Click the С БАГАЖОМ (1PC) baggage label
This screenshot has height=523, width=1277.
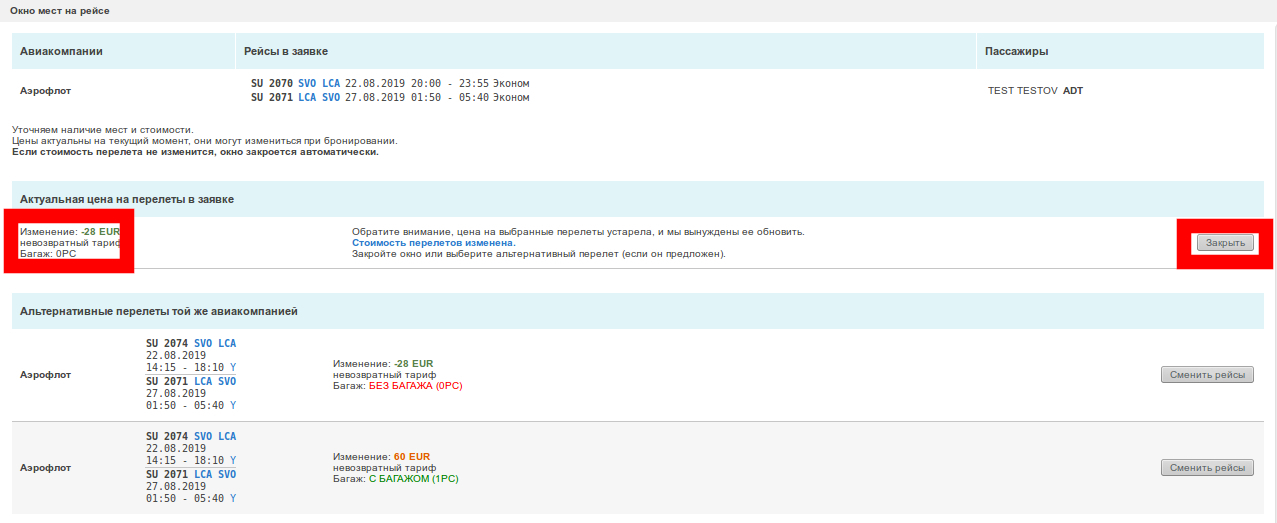414,479
